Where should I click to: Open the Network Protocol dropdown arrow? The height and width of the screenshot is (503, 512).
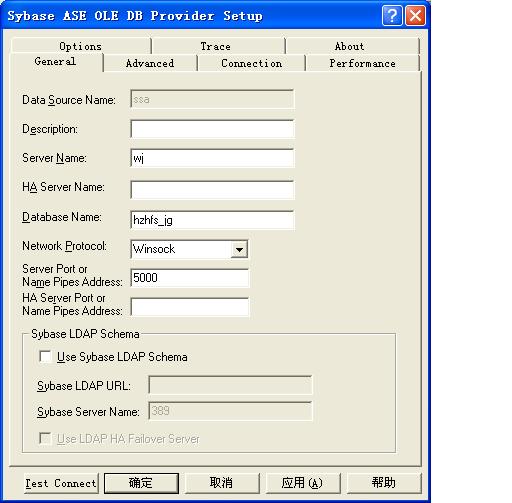[x=239, y=249]
